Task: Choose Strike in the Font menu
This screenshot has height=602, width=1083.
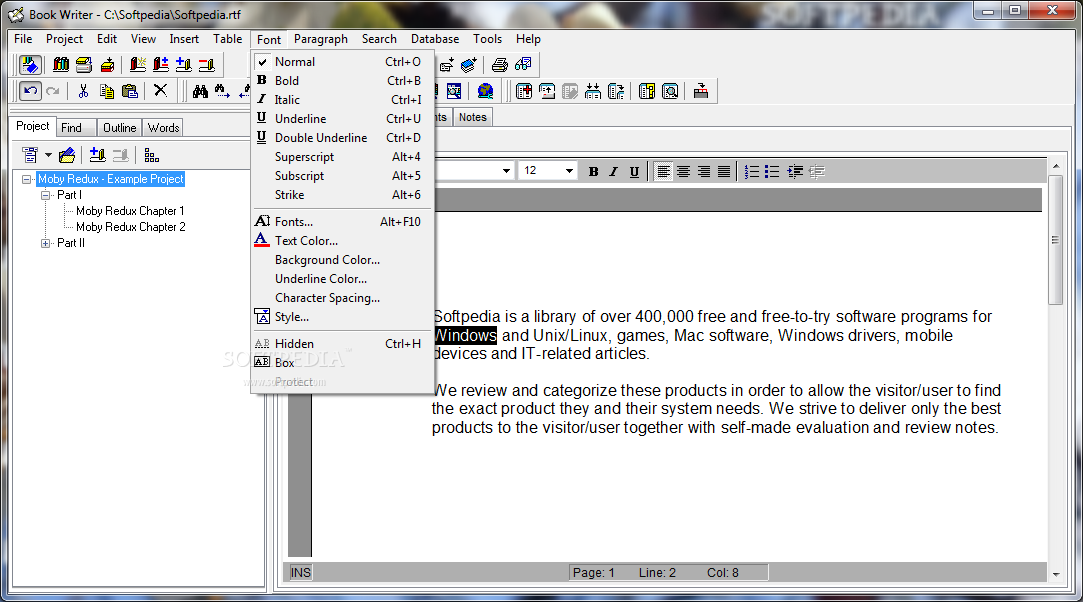Action: [343, 195]
